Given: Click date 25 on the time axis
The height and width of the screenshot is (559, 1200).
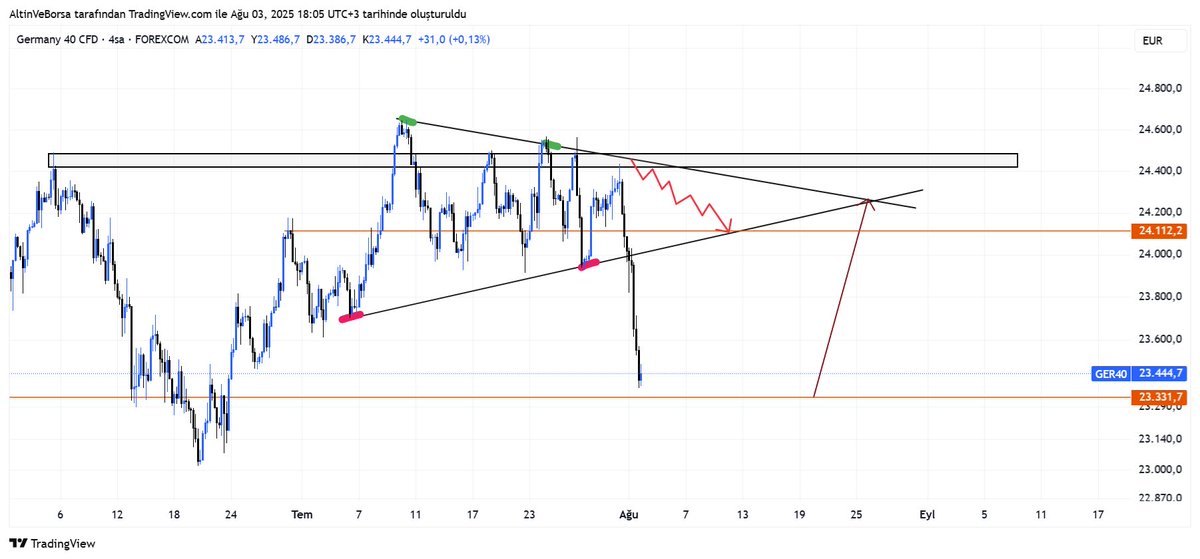Looking at the screenshot, I should point(856,515).
